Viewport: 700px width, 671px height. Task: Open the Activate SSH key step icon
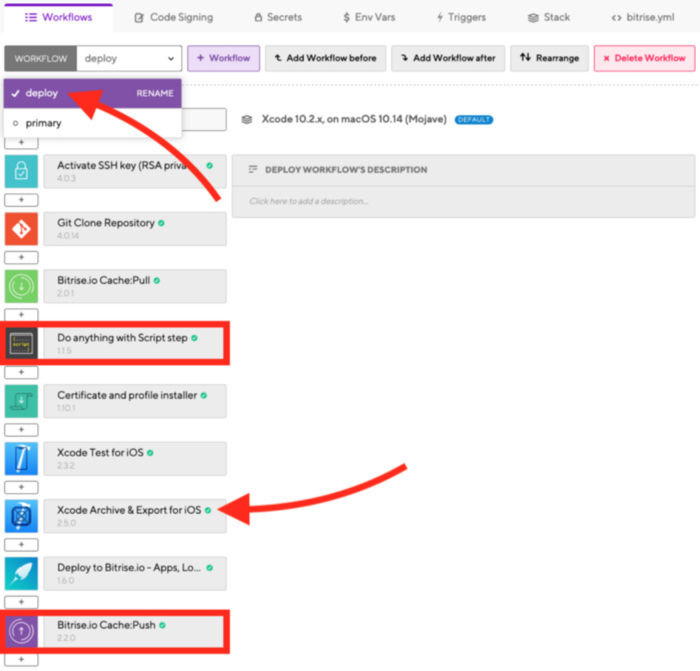[21, 171]
